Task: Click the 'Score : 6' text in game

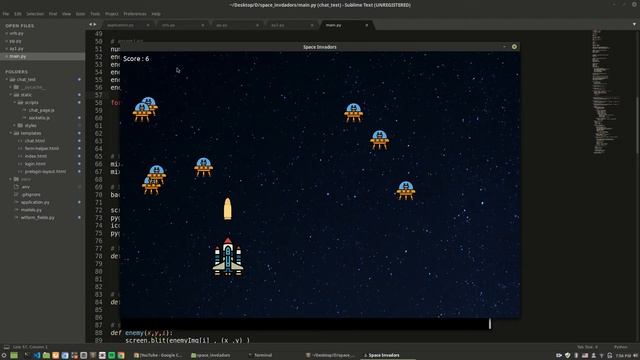Action: 136,59
